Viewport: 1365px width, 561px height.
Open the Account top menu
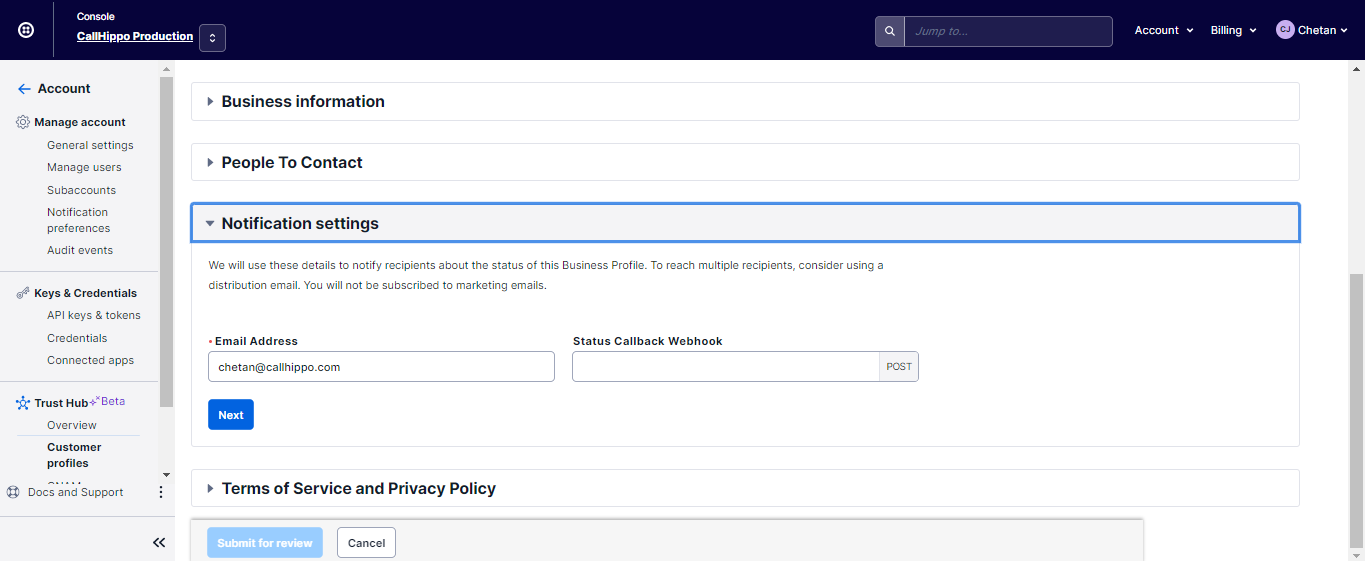pos(1164,30)
